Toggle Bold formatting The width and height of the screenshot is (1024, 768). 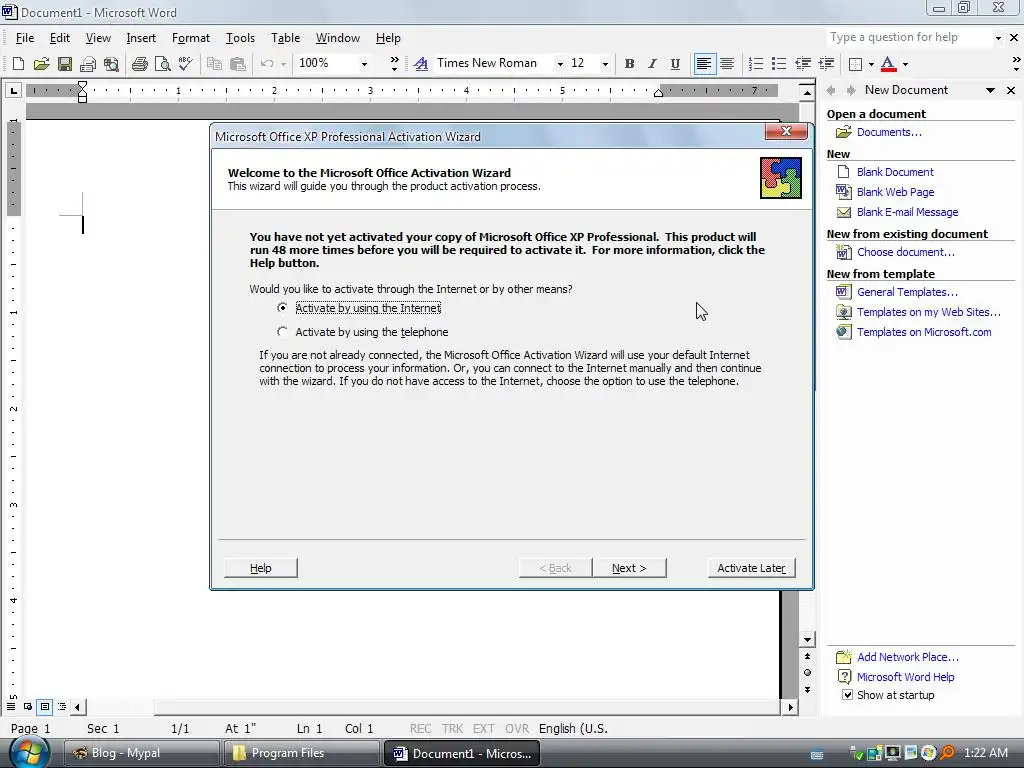click(x=629, y=63)
